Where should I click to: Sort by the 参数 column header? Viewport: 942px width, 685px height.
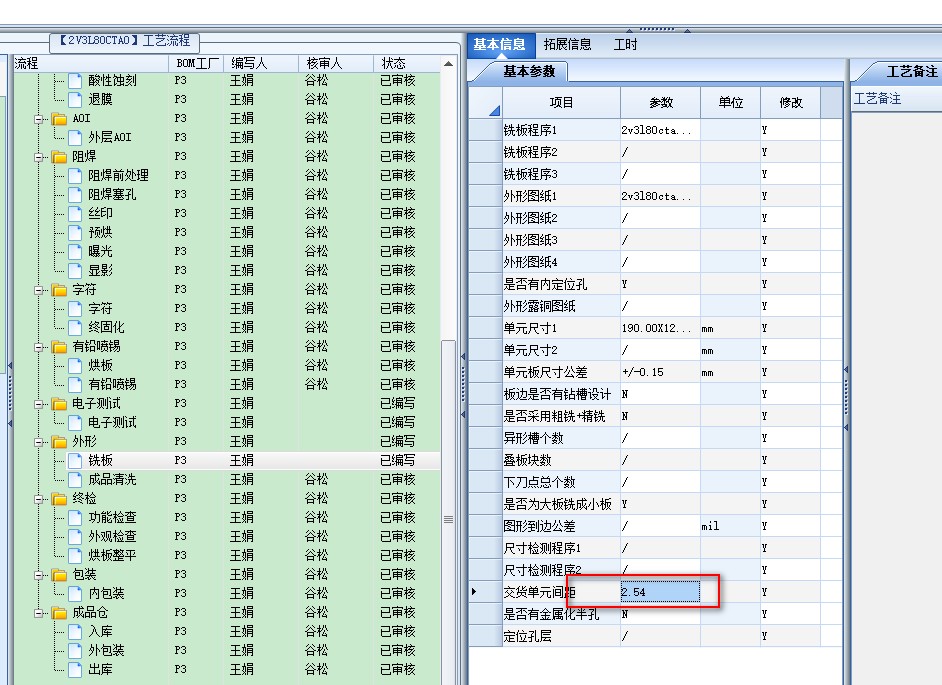pos(661,103)
